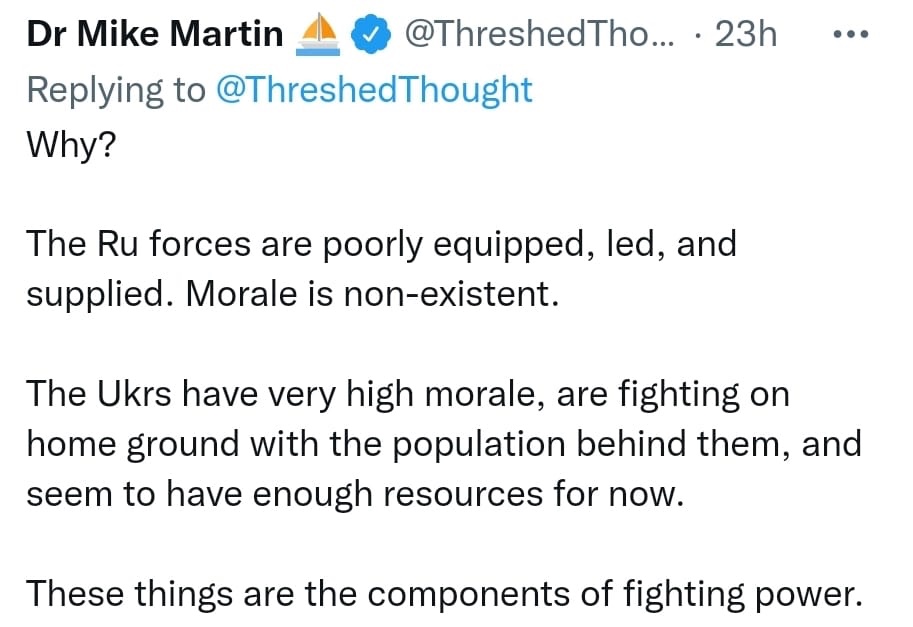
Task: Open the tweet permalink via 23h timestamp
Action: point(747,35)
